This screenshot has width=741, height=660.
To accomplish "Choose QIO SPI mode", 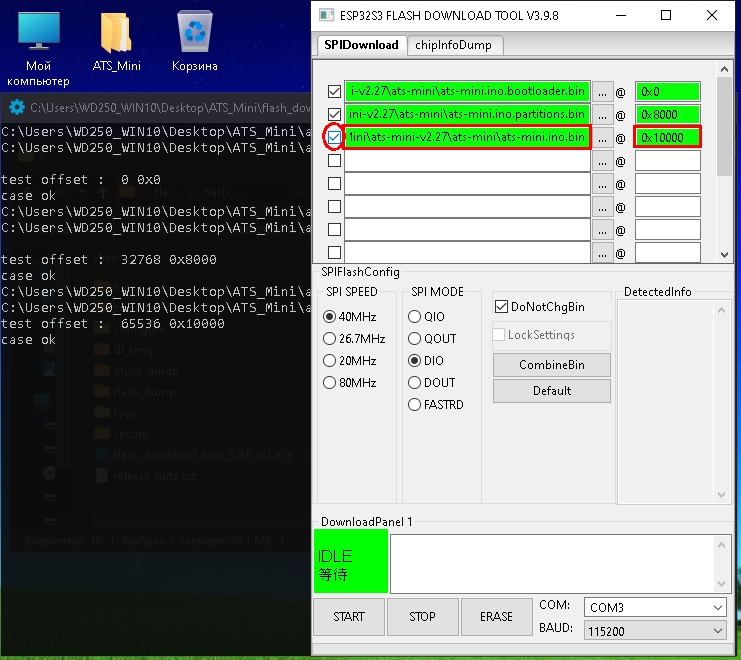I will (414, 317).
